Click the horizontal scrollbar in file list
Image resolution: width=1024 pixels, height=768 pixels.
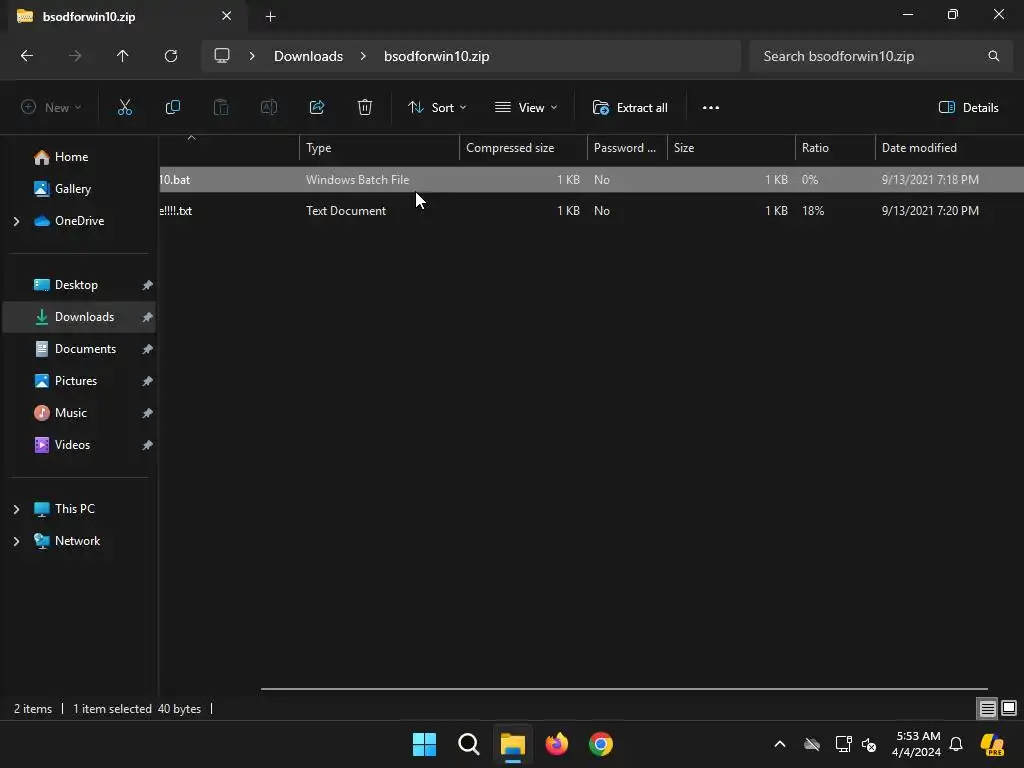[x=624, y=688]
